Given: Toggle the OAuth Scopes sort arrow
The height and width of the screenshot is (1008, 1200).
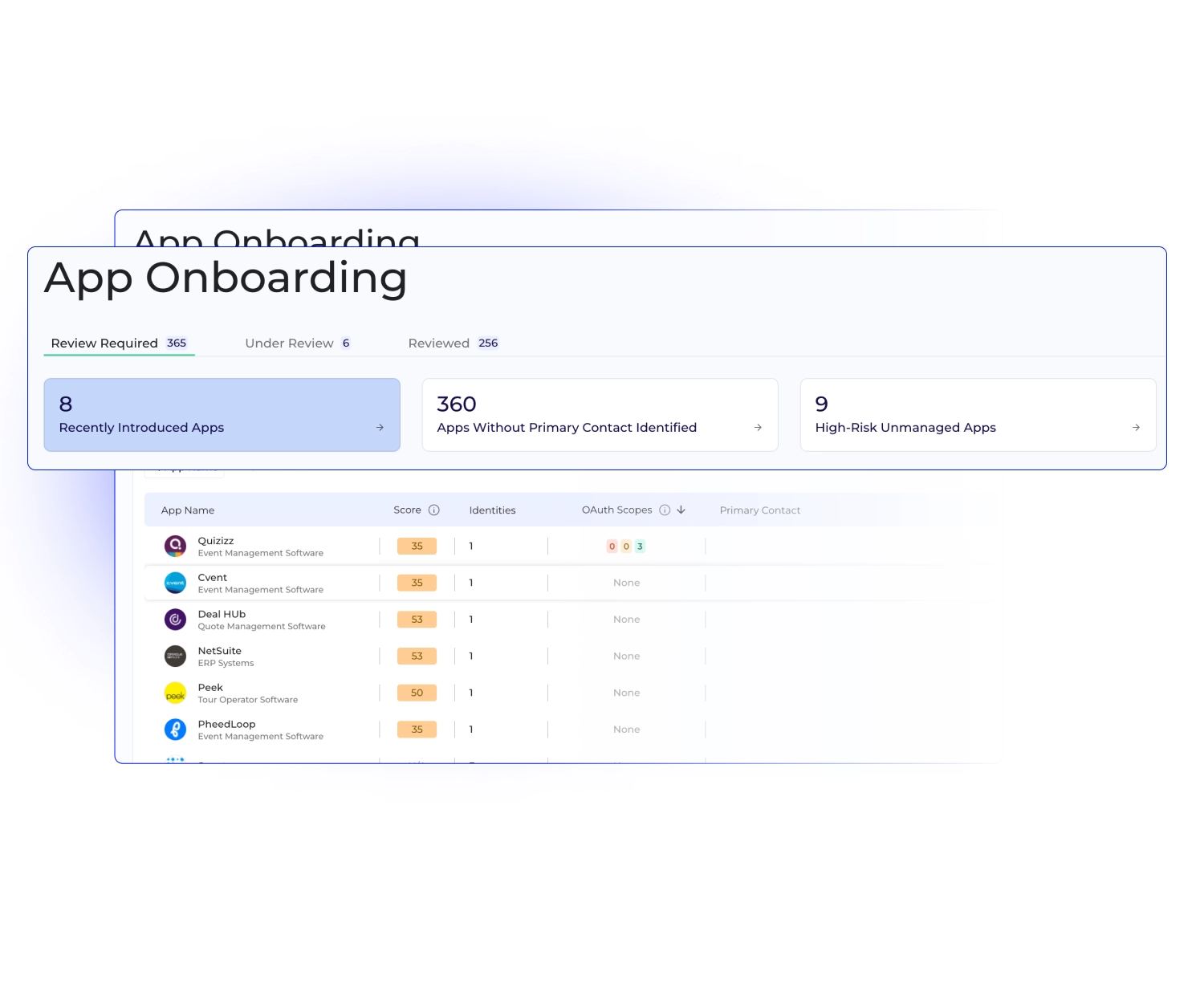Looking at the screenshot, I should tap(680, 509).
